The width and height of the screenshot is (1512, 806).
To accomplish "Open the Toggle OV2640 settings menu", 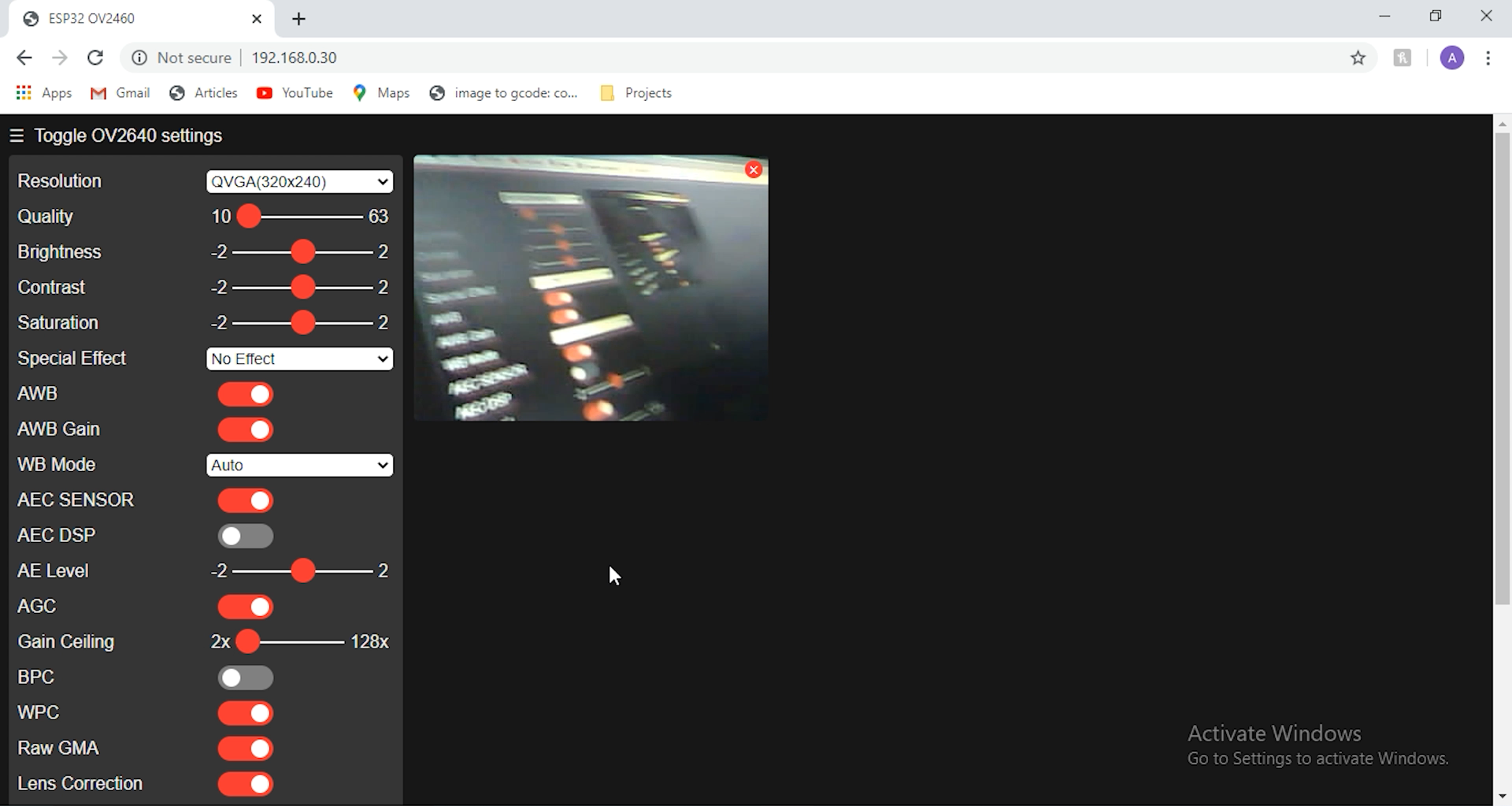I will click(x=17, y=135).
